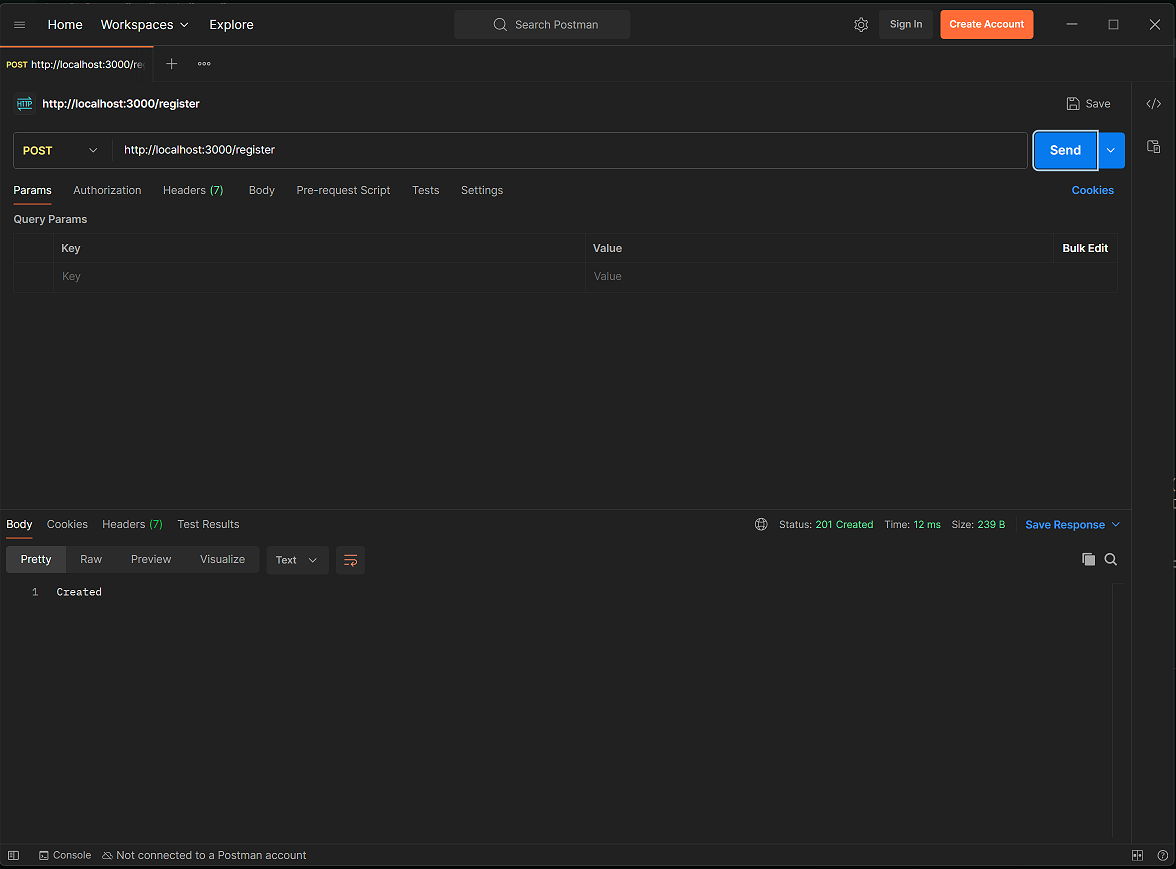
Task: Click the Create Account button
Action: [986, 25]
